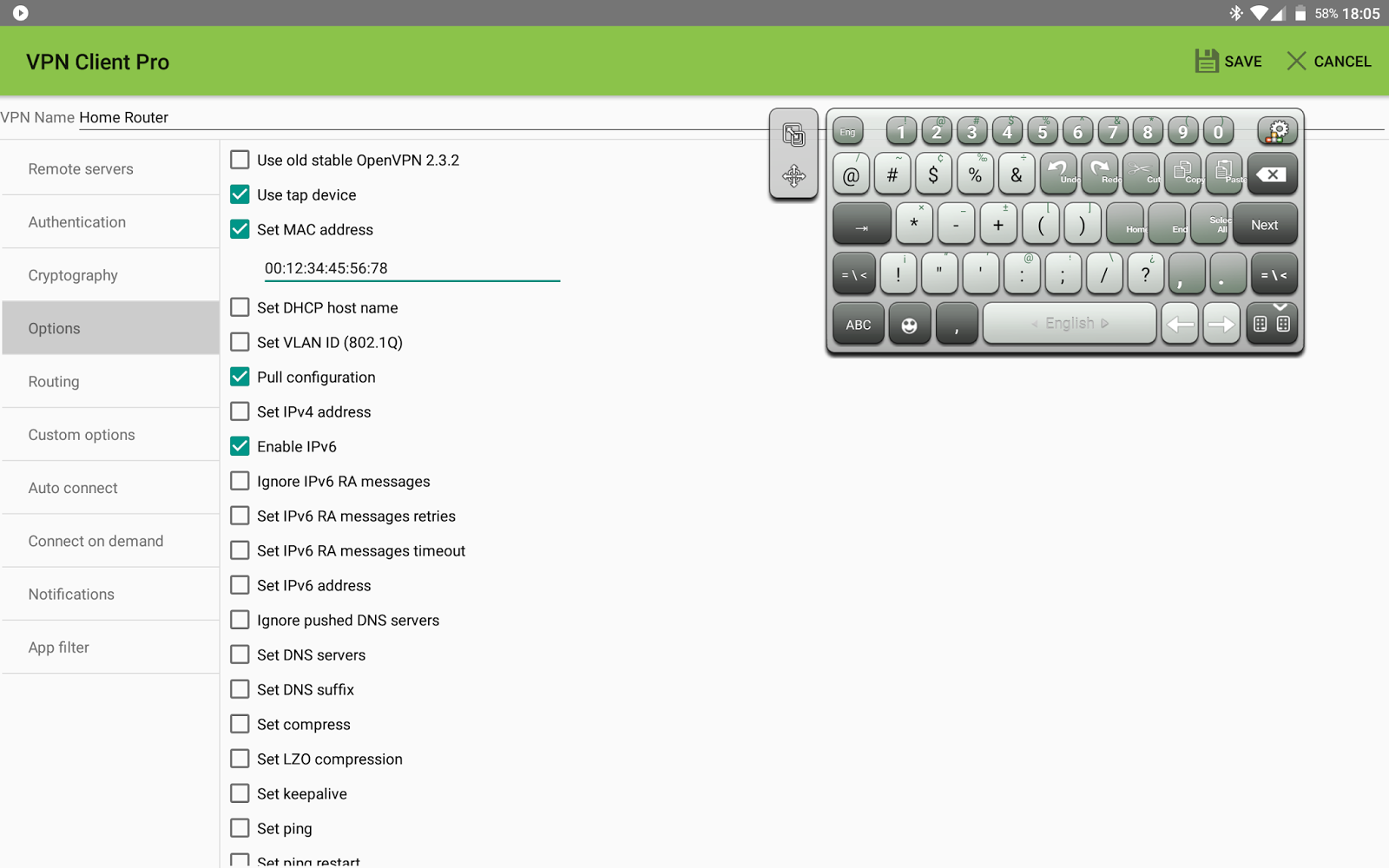The width and height of the screenshot is (1389, 868).
Task: Open Routing section
Action: pos(110,382)
